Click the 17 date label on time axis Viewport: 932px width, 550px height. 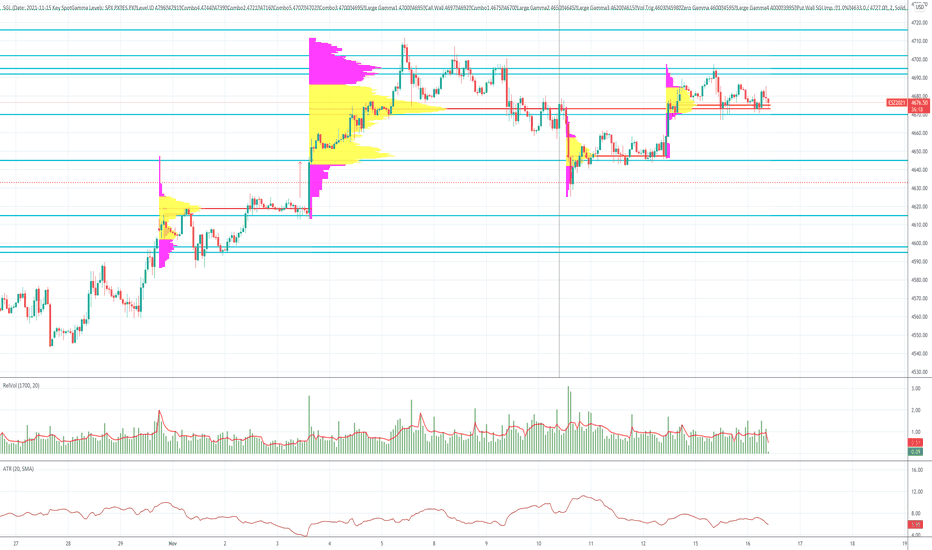click(800, 543)
